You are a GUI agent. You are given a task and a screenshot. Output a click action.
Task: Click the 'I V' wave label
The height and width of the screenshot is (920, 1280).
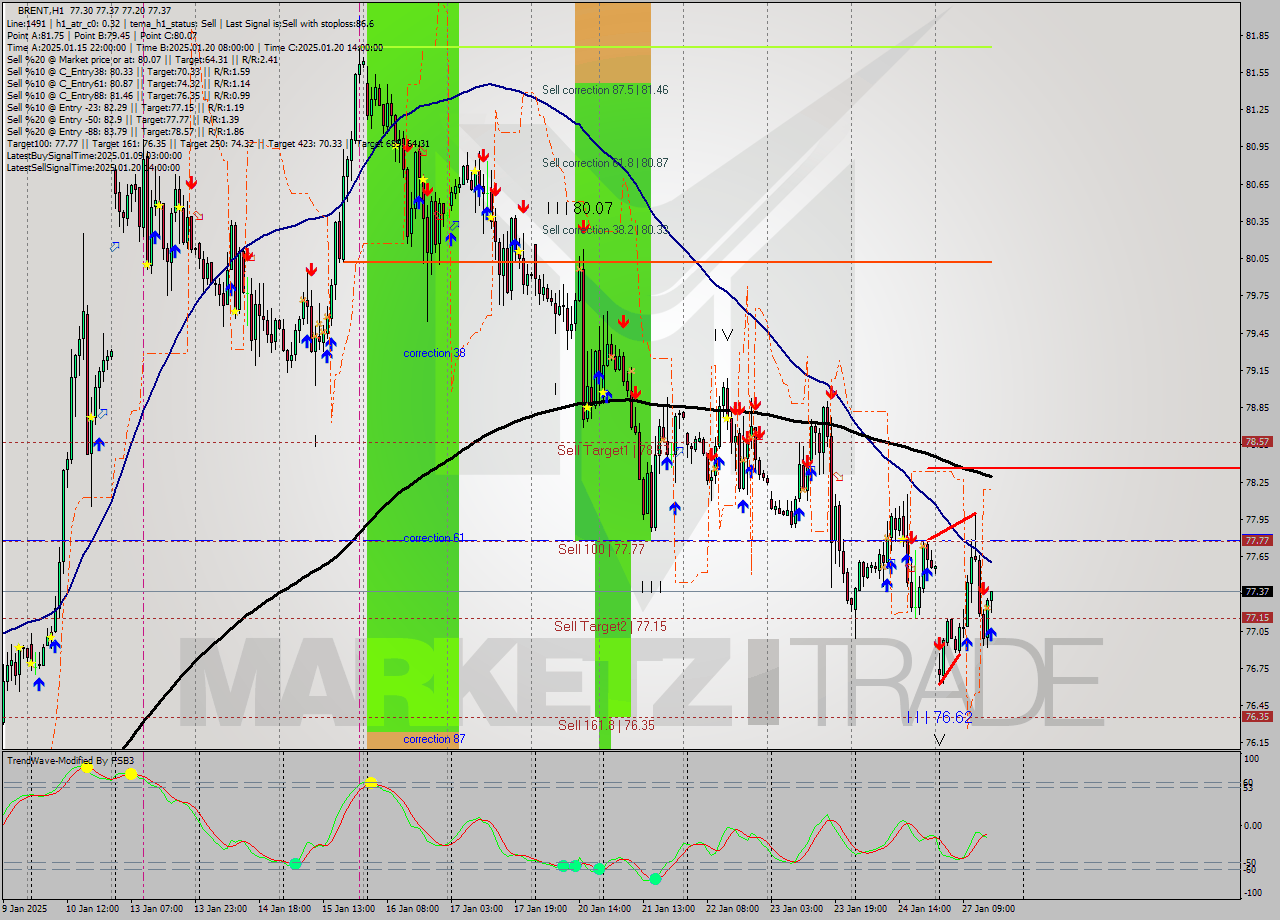coord(723,335)
